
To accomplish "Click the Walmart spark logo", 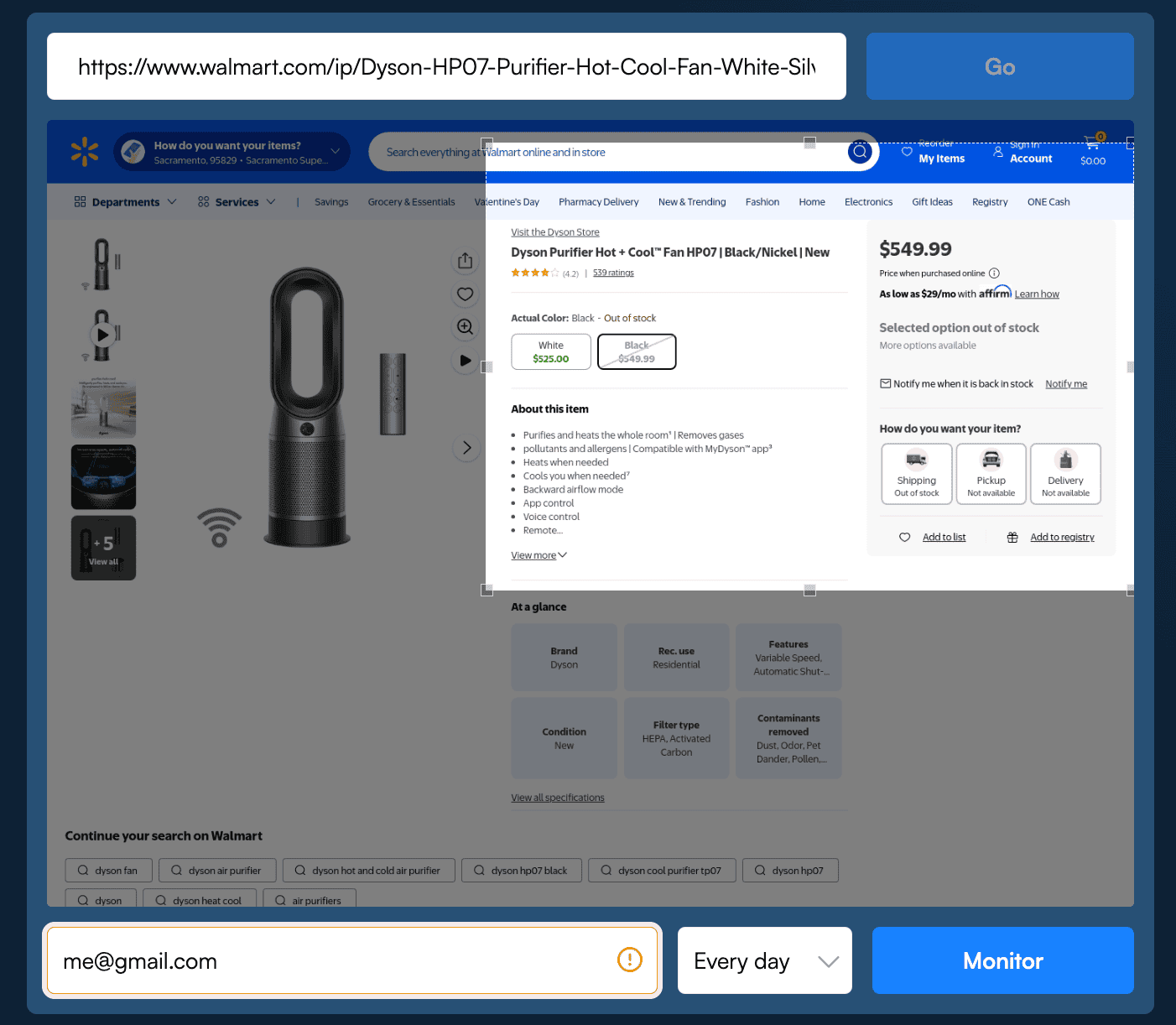I will pyautogui.click(x=85, y=152).
